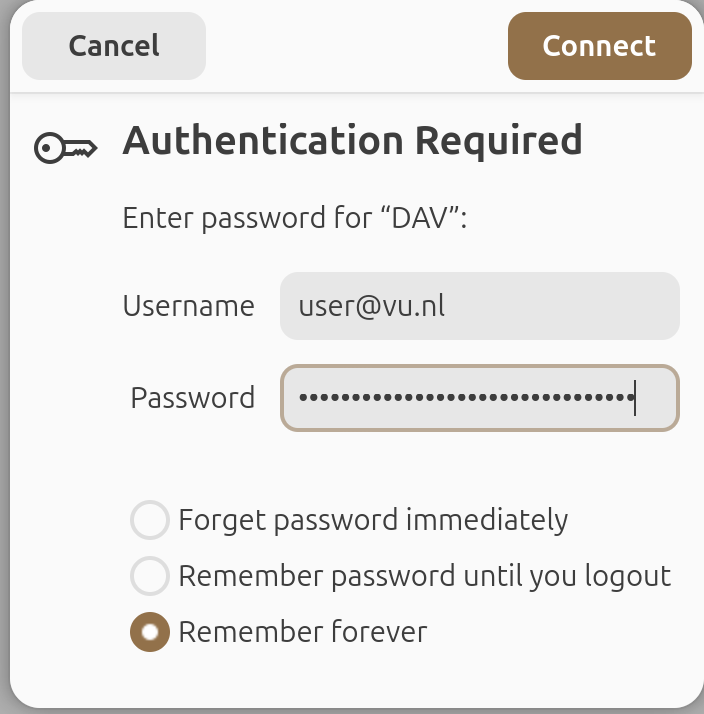Image resolution: width=704 pixels, height=714 pixels.
Task: Click the masked dots in the Password field
Action: (465, 398)
